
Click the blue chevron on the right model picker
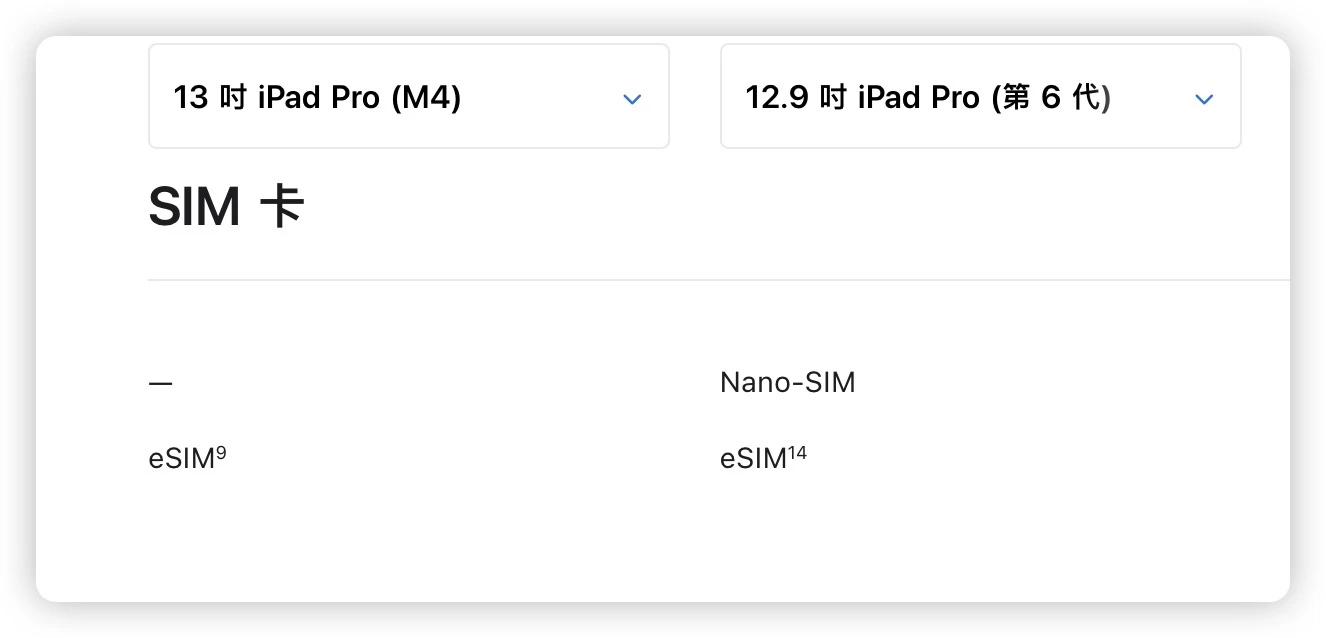tap(1204, 99)
